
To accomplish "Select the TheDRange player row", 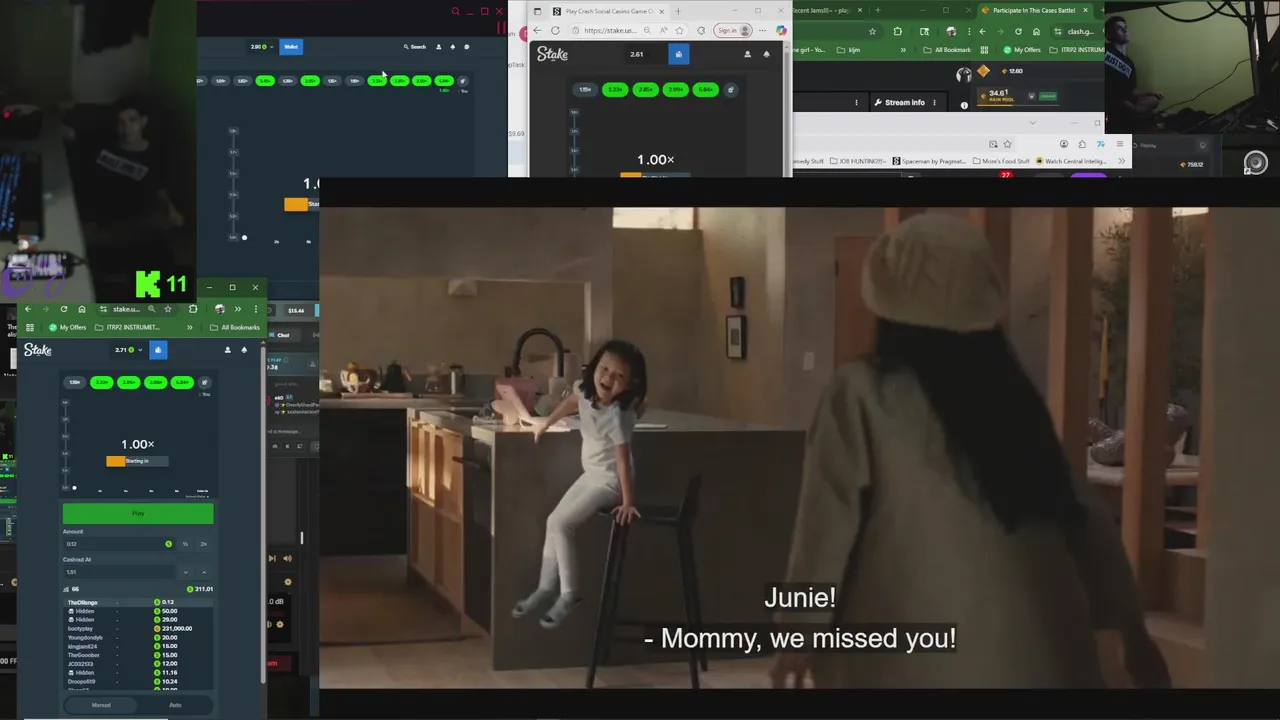I will (138, 602).
